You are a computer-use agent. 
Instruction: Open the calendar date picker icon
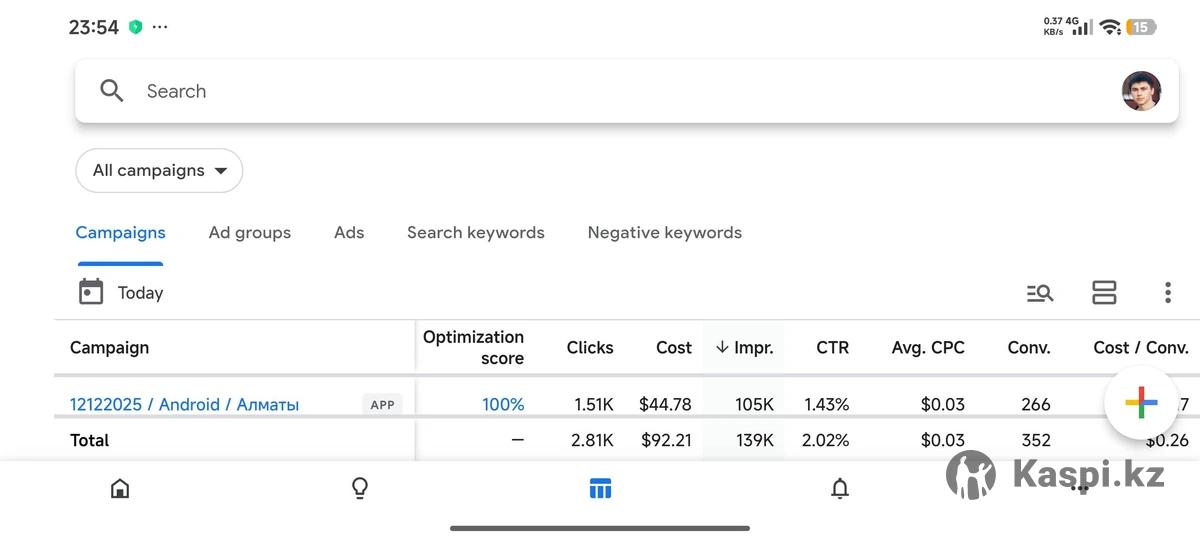coord(91,292)
